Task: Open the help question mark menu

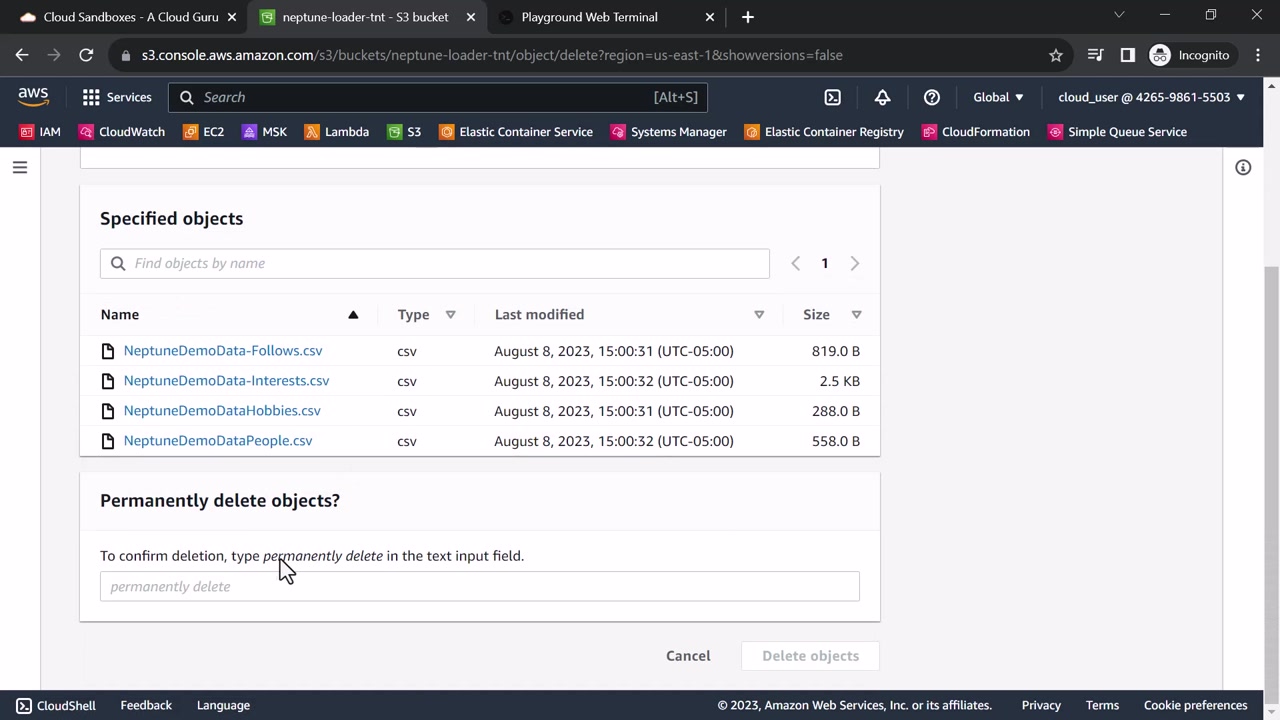Action: coord(931,97)
